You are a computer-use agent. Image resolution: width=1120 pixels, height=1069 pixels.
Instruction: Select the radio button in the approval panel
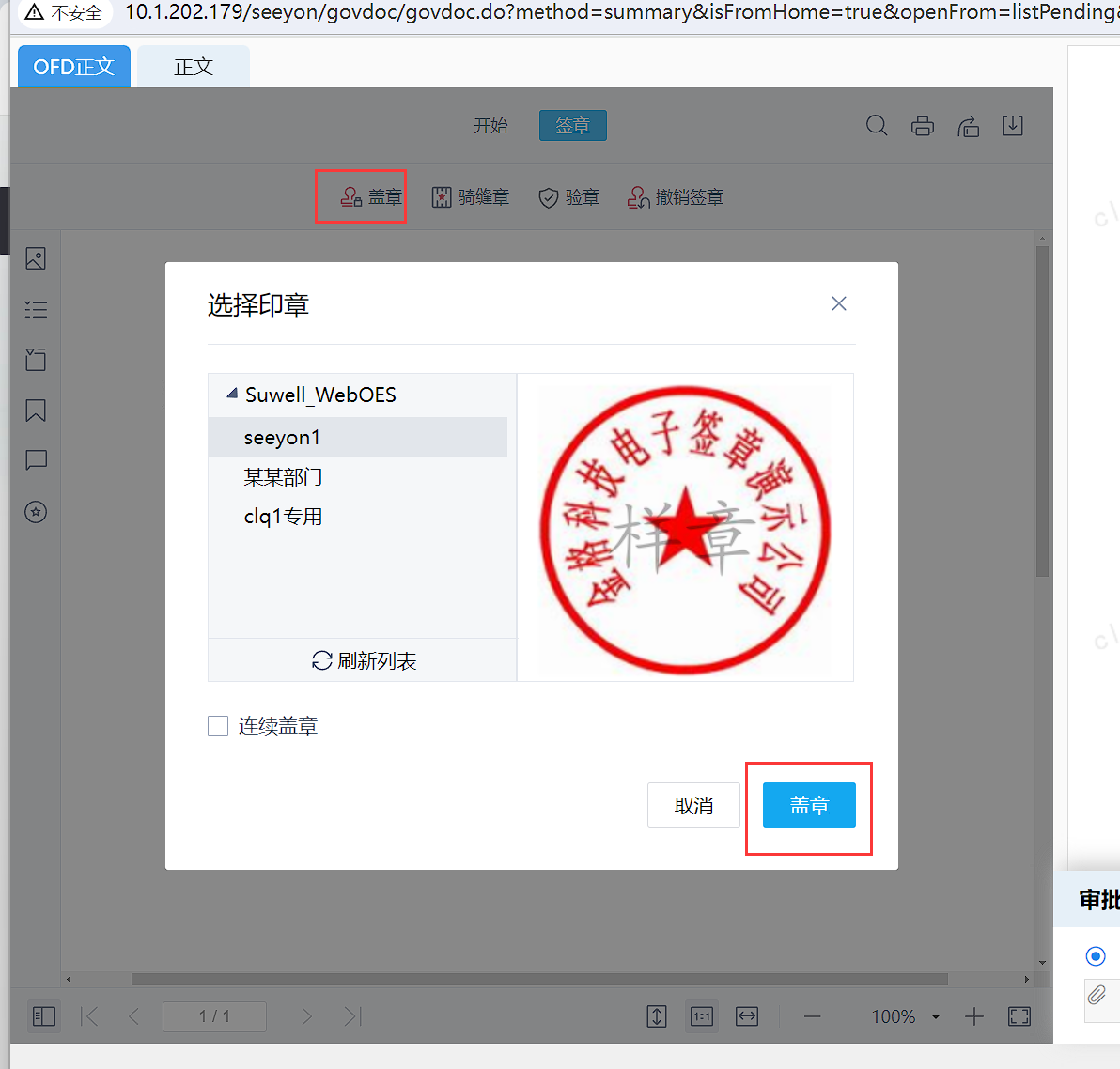click(x=1095, y=955)
